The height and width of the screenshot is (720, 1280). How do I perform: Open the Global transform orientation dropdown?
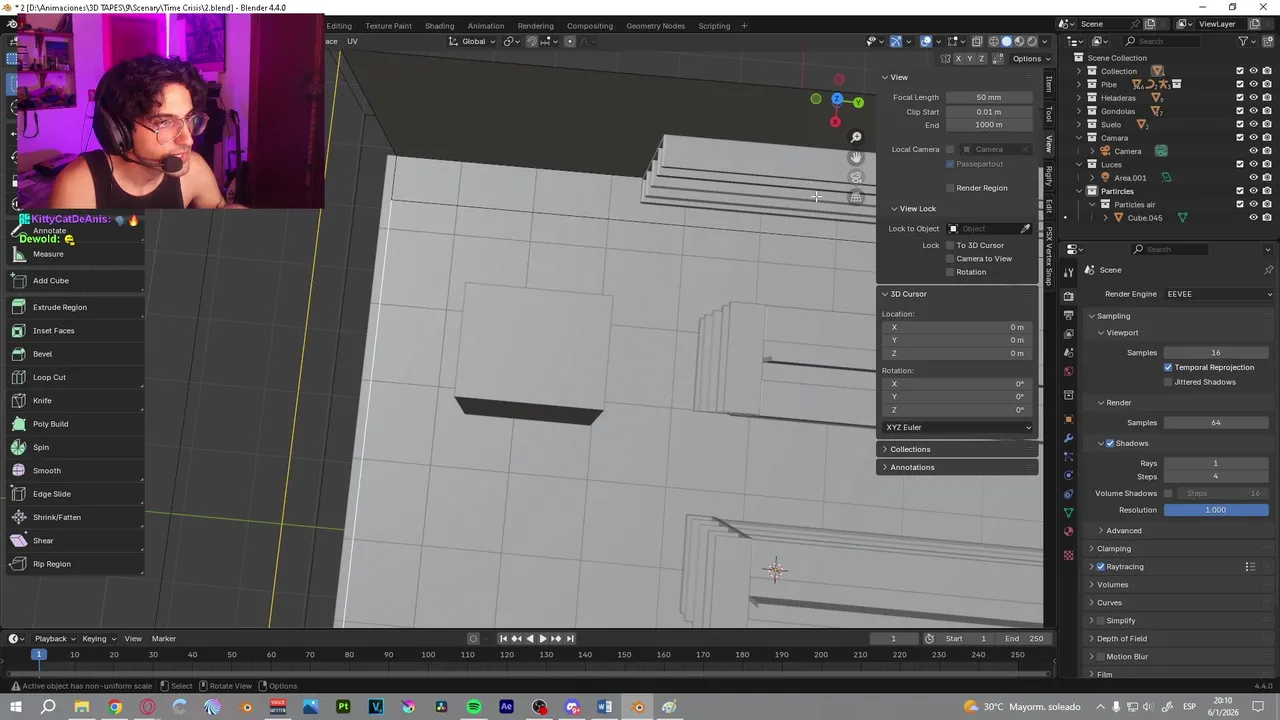tap(473, 41)
